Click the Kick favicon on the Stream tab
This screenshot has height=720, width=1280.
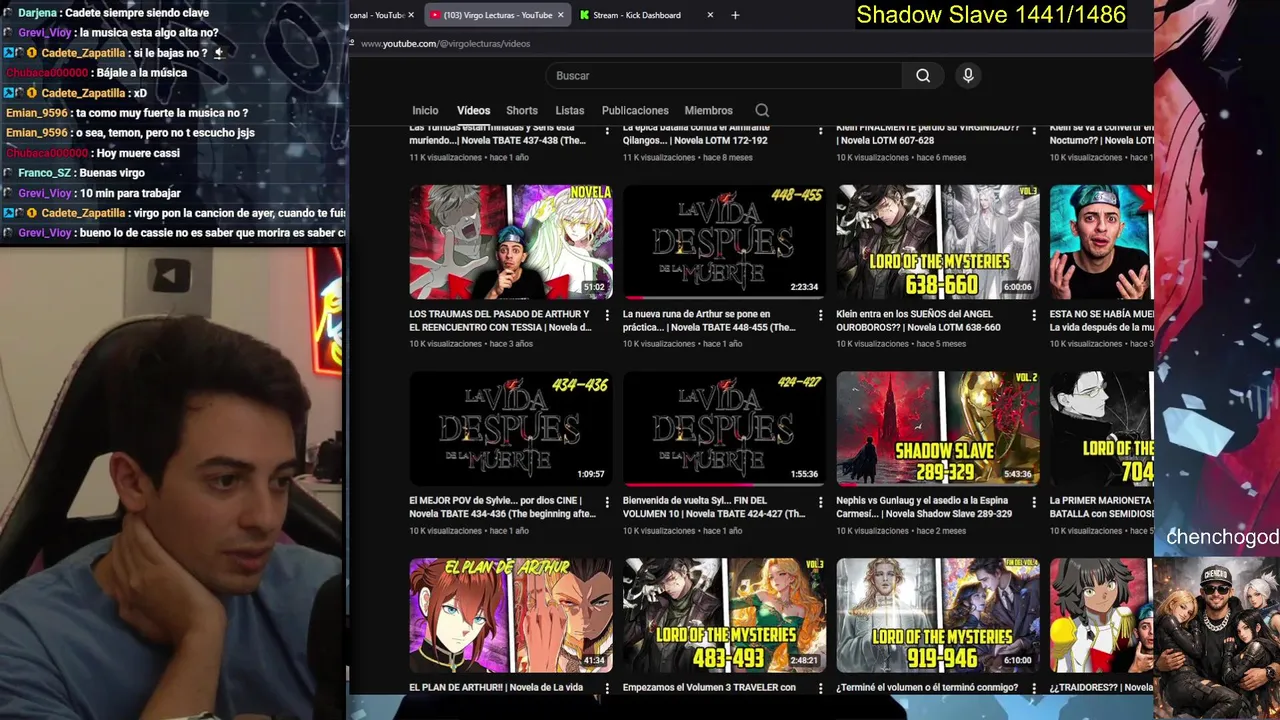pos(584,15)
